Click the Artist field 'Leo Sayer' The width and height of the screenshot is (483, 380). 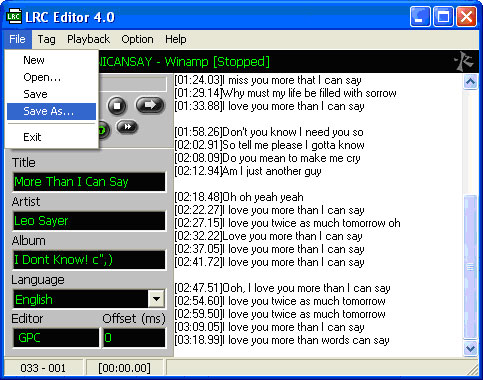(x=89, y=221)
